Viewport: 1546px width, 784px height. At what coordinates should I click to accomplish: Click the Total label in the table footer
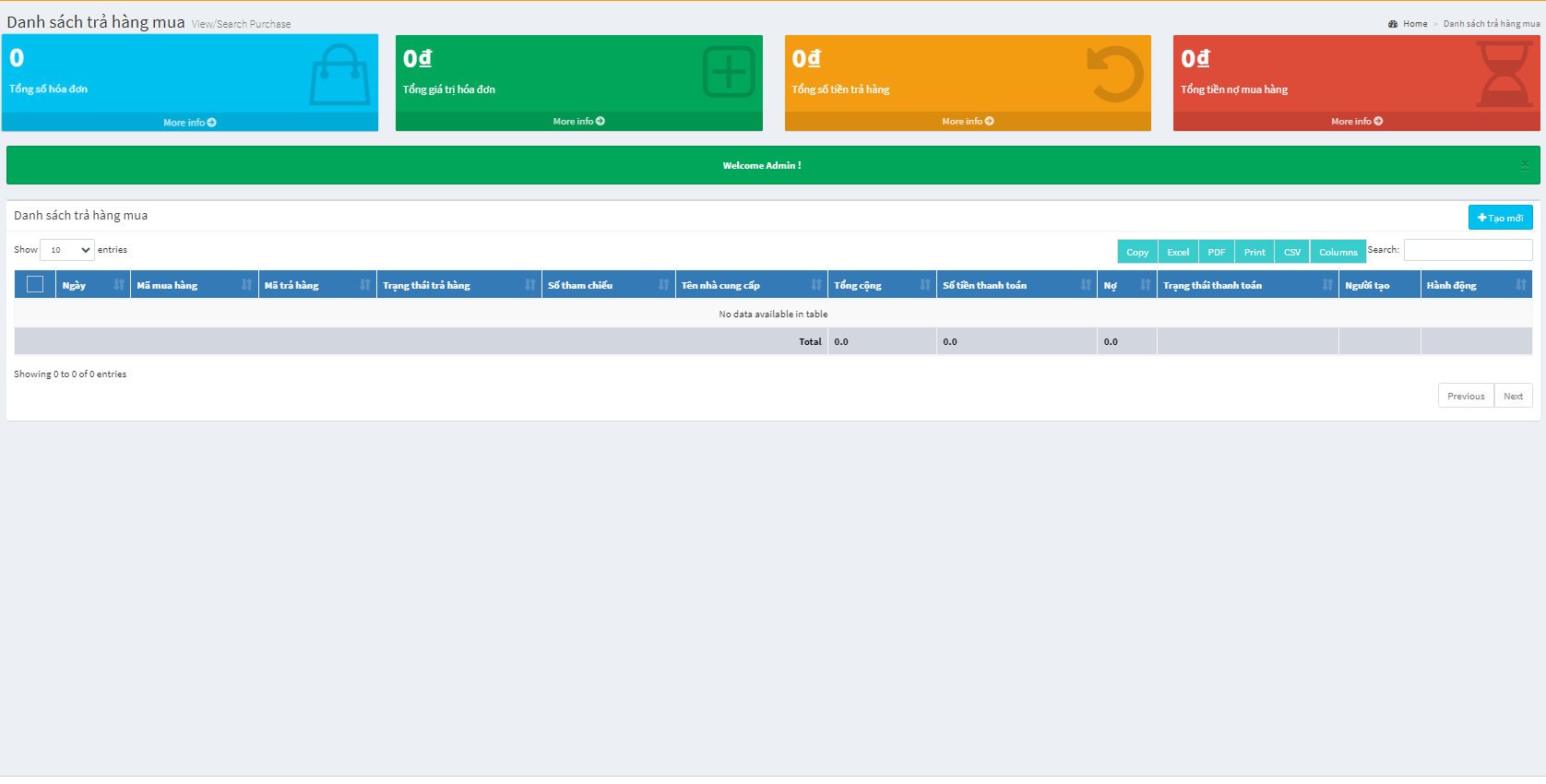810,341
